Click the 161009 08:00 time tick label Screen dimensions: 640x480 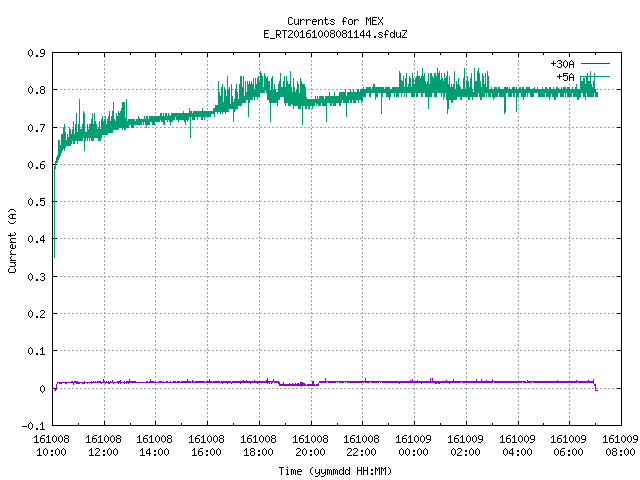620,445
